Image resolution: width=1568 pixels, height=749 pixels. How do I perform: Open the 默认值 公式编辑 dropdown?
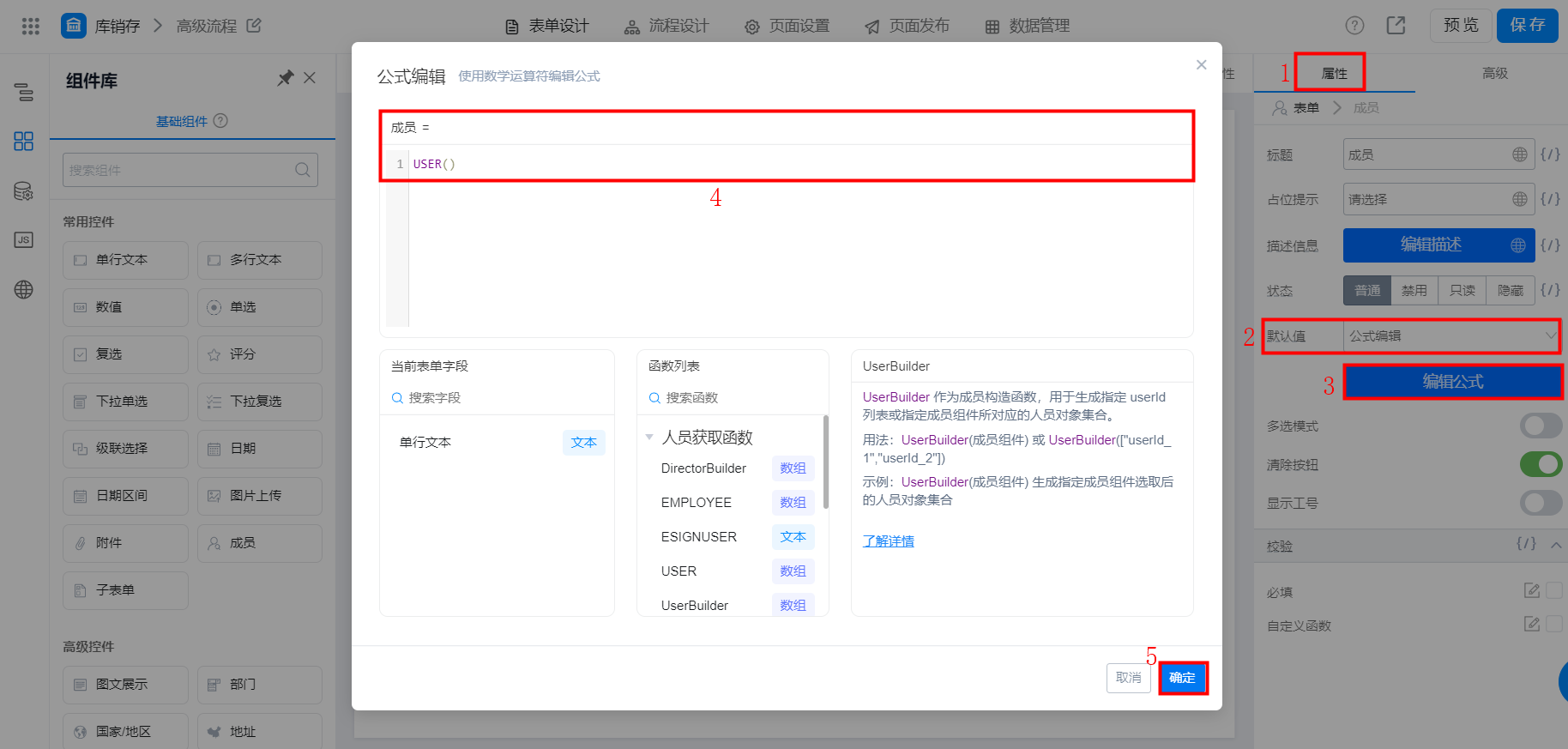[x=1451, y=336]
